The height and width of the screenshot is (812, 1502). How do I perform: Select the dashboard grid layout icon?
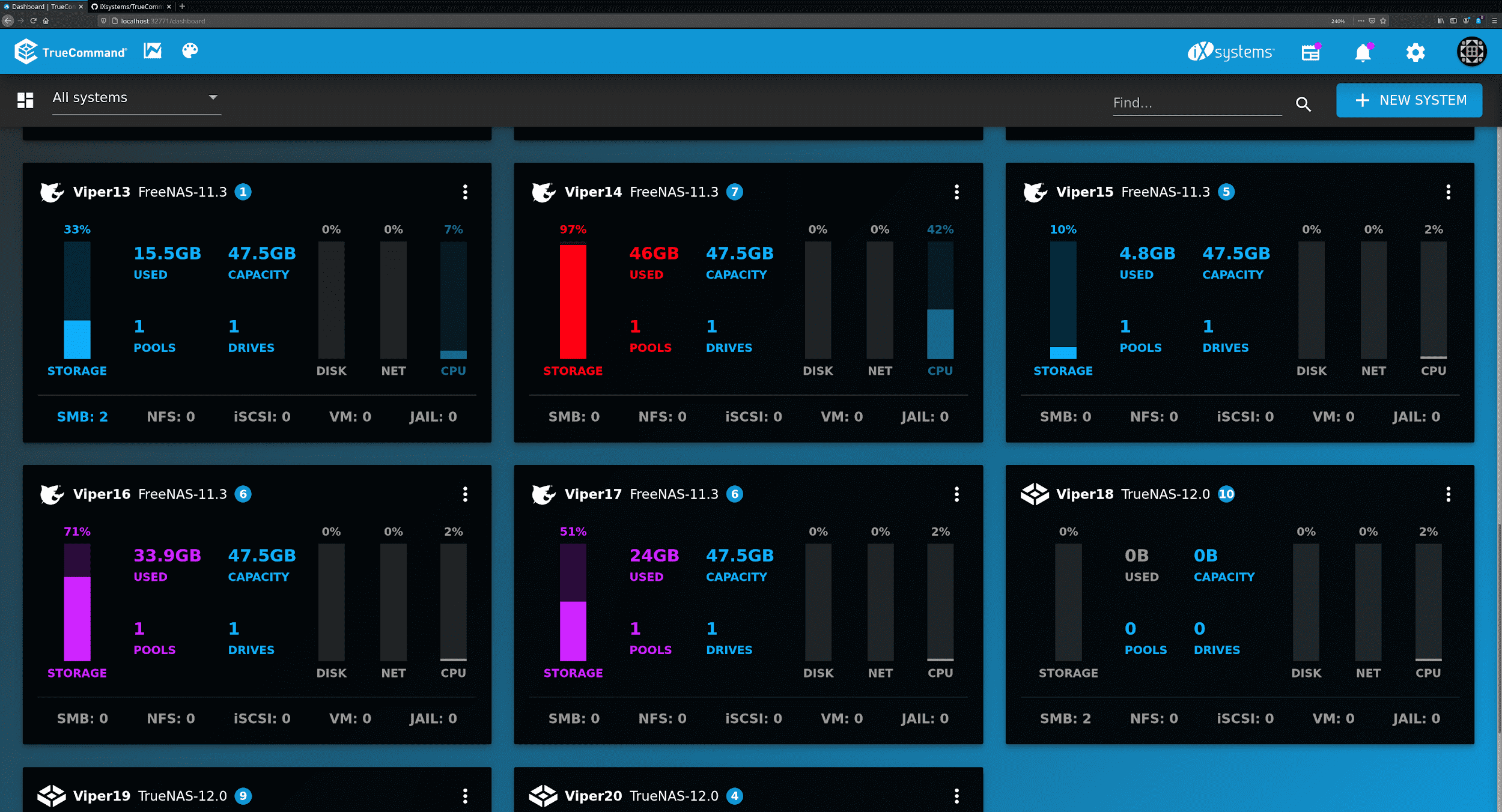(25, 100)
